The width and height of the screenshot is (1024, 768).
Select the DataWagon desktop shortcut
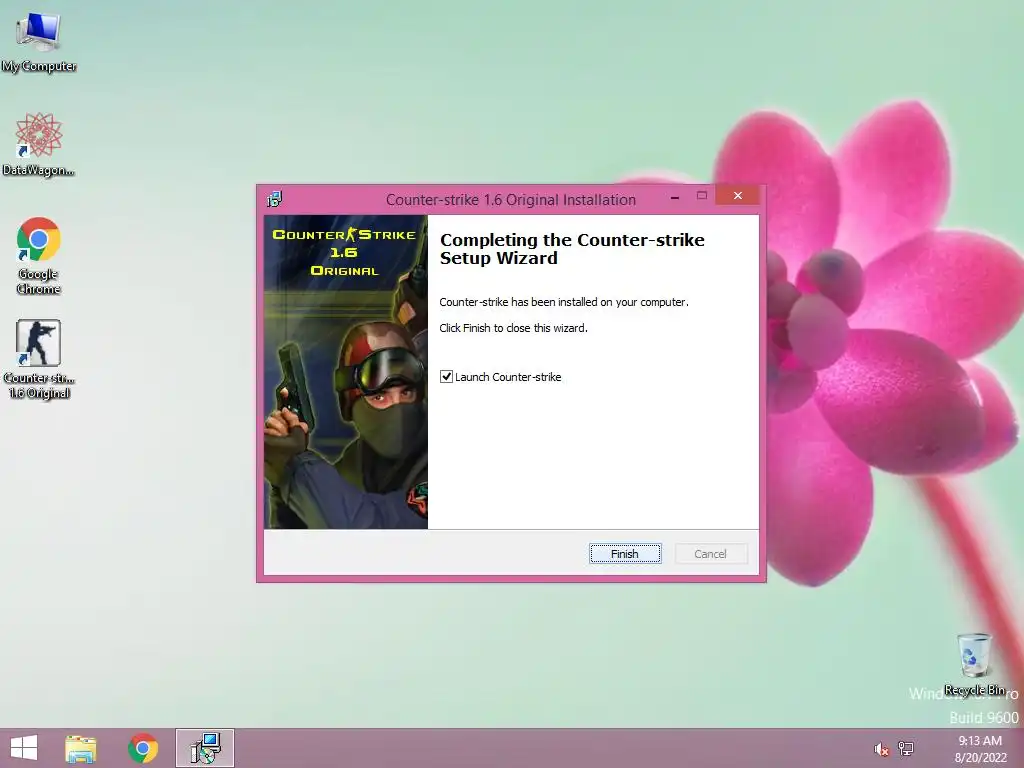click(x=39, y=144)
